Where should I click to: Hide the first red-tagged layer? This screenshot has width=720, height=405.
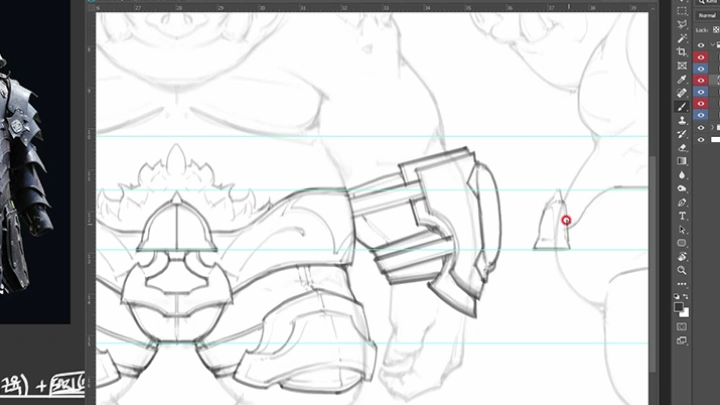pos(701,57)
